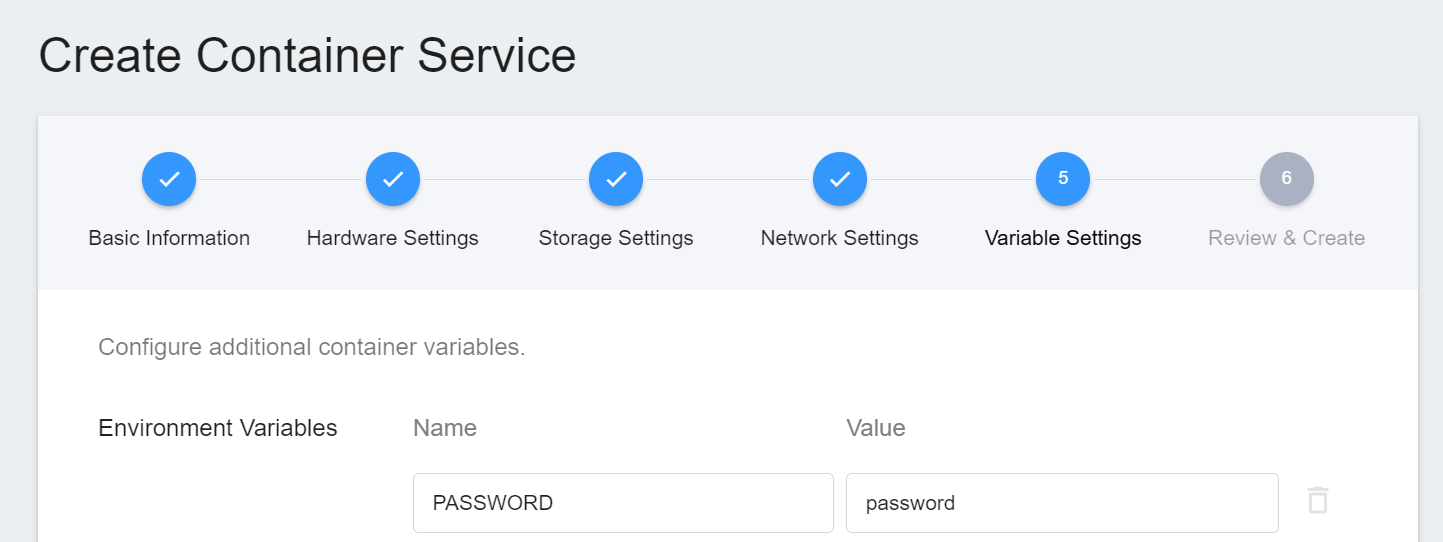This screenshot has width=1443, height=542.
Task: Focus the Name field containing PASSWORD
Action: [623, 502]
